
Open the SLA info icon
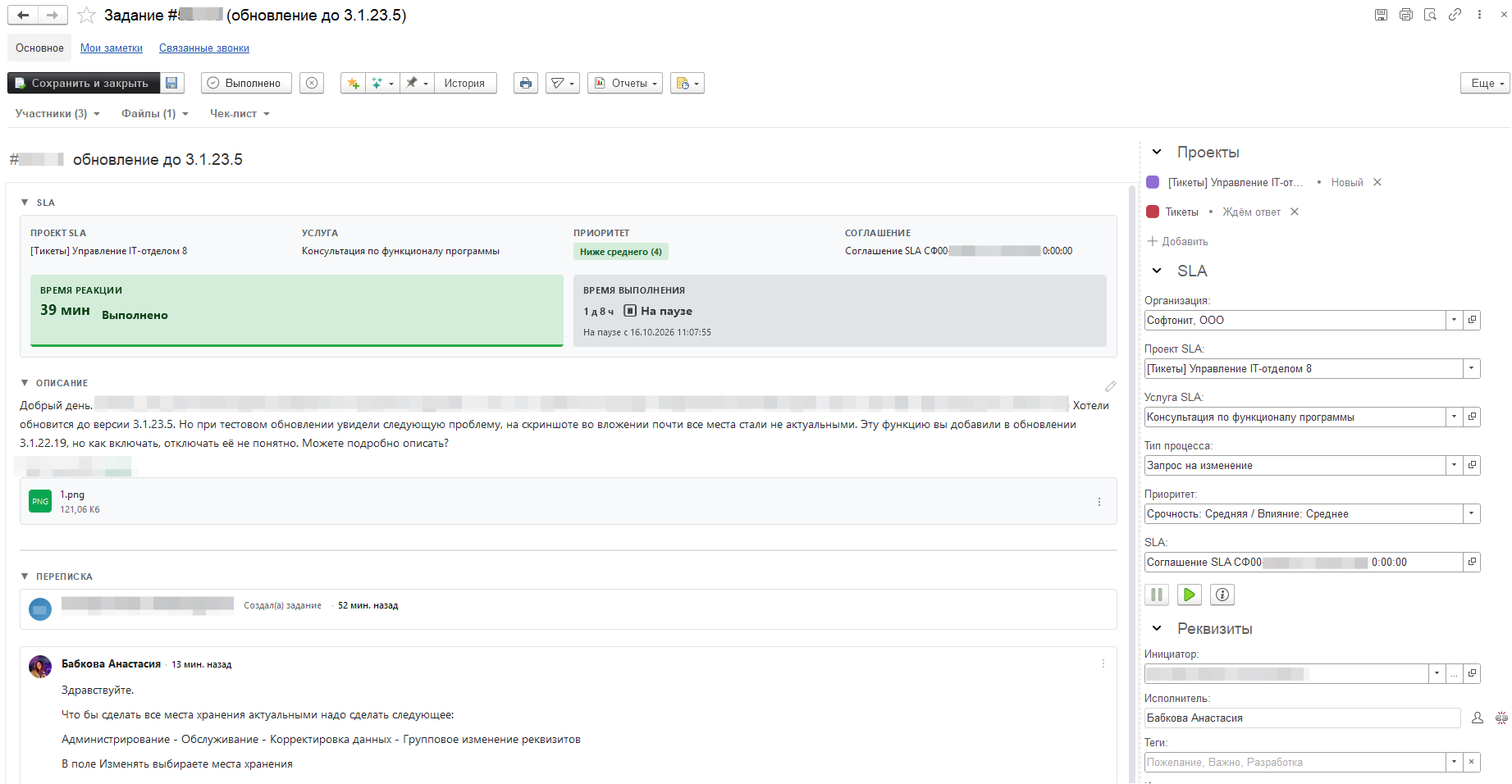(x=1222, y=595)
